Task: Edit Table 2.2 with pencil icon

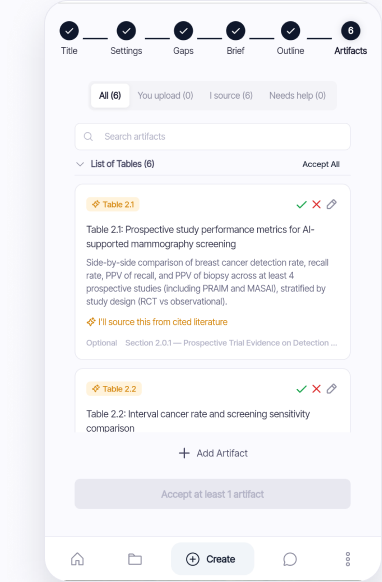Action: (332, 389)
